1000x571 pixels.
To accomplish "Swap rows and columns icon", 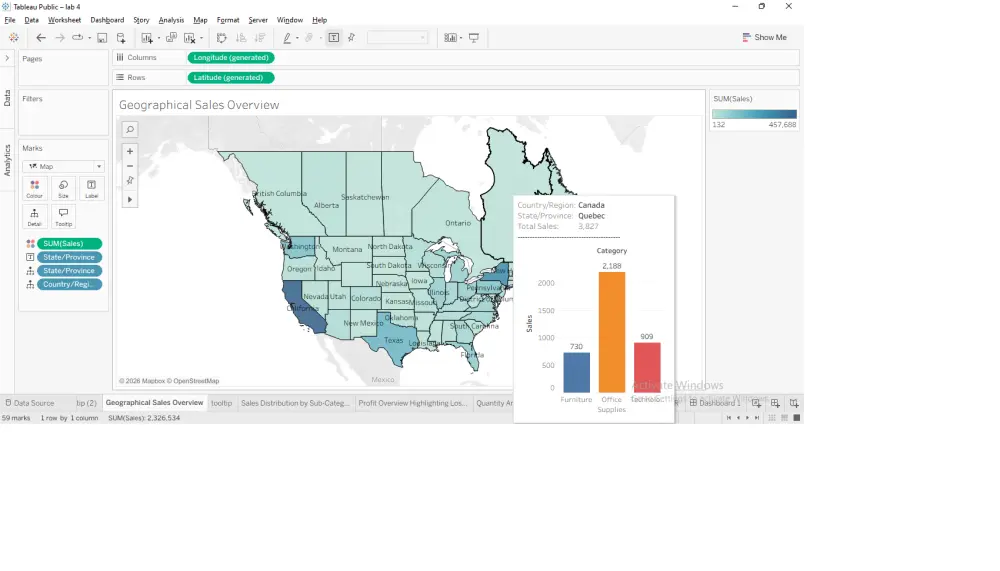I will pyautogui.click(x=221, y=38).
